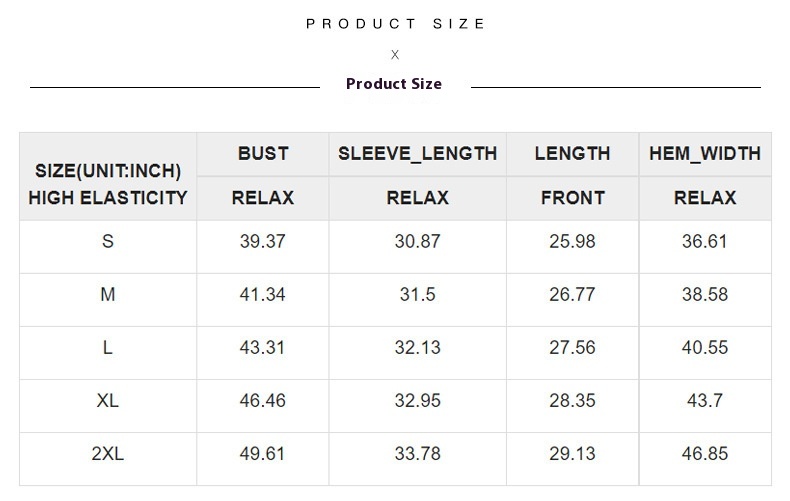790x501 pixels.
Task: Click the bold Product Size subtitle
Action: pos(394,84)
